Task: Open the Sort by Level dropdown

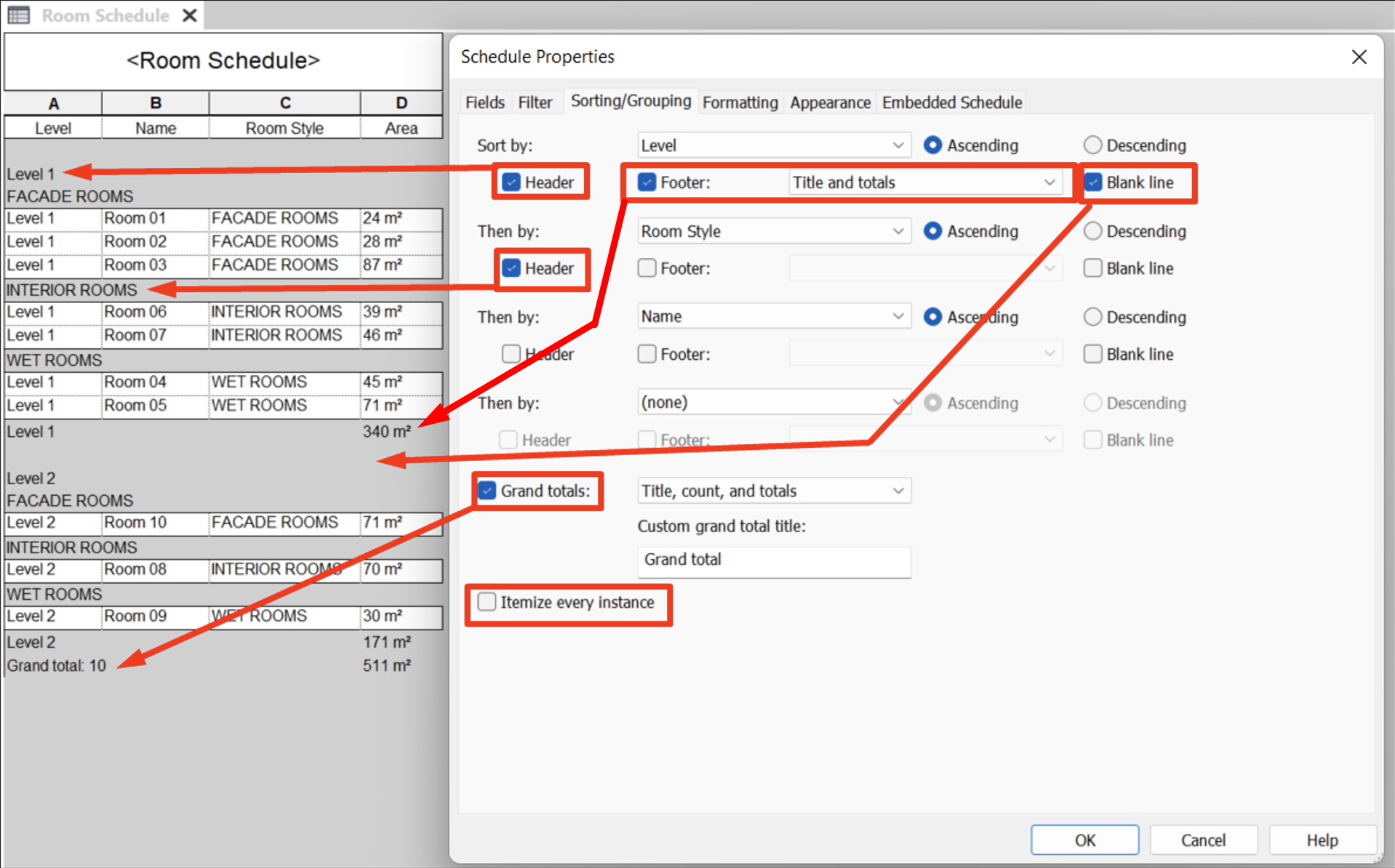Action: [x=774, y=145]
